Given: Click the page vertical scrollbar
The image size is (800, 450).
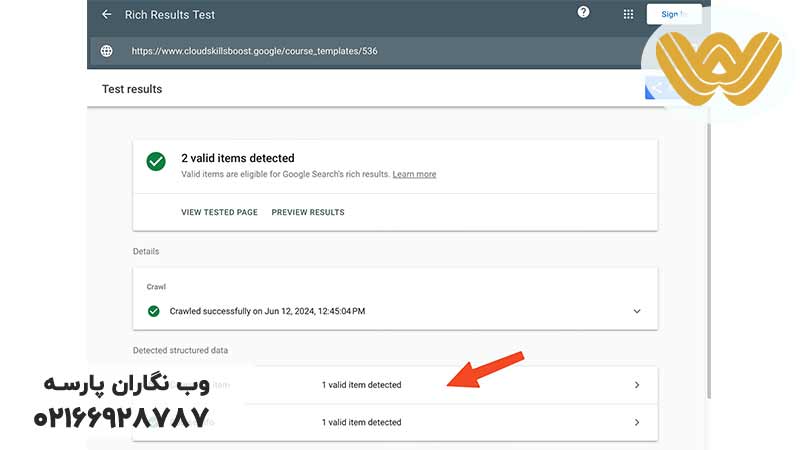Looking at the screenshot, I should click(x=710, y=250).
